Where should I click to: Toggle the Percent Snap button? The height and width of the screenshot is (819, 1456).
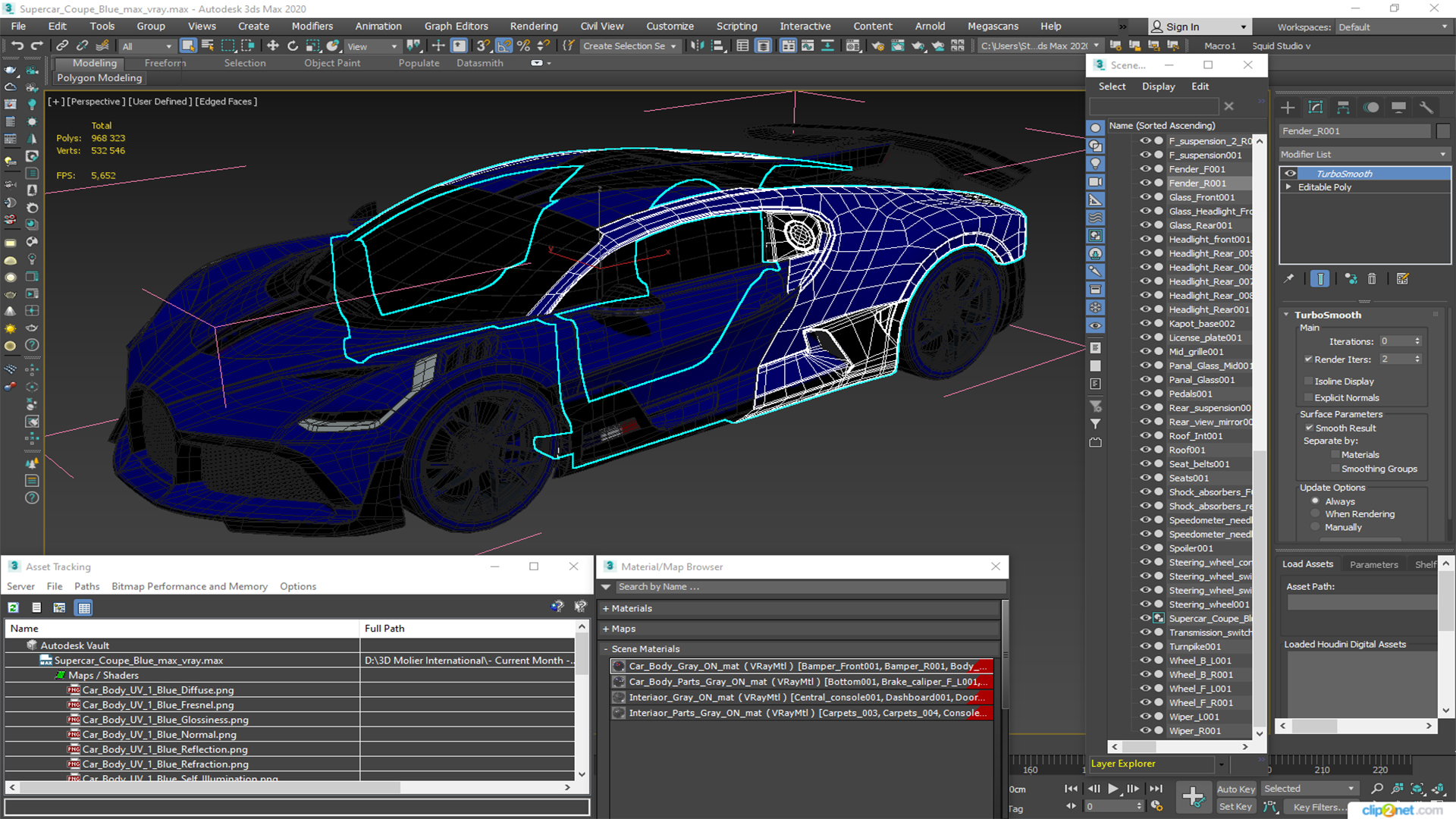pos(523,45)
